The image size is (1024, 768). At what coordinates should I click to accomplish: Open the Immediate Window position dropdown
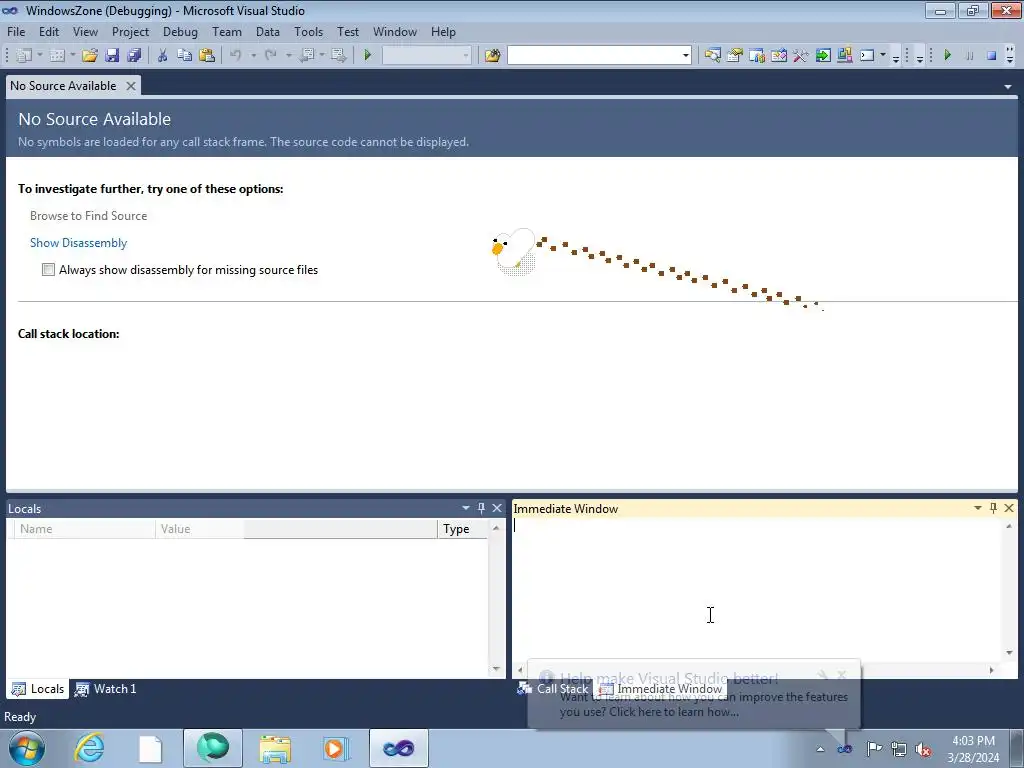click(x=978, y=508)
